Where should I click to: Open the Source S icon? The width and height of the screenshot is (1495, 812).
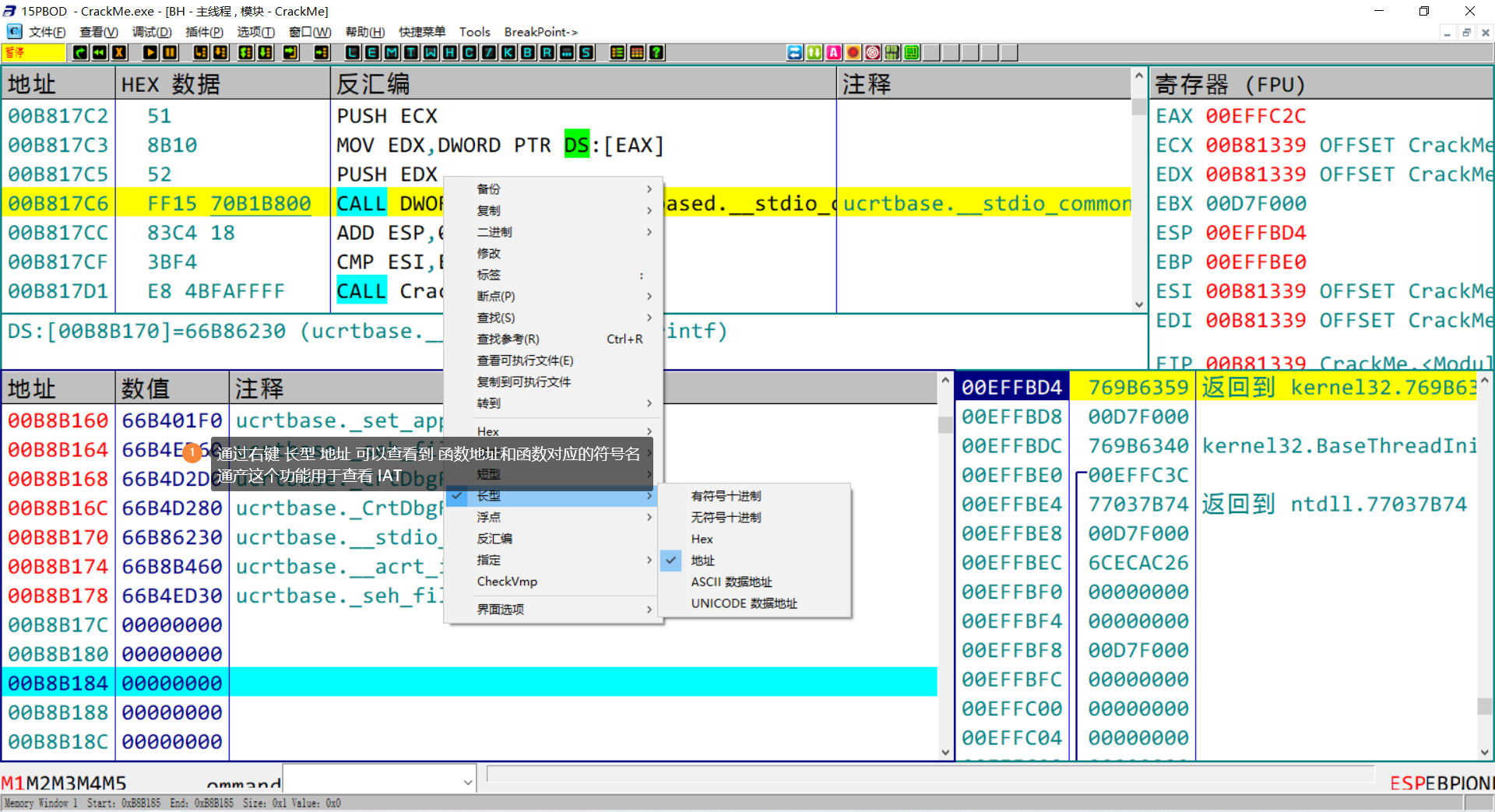pyautogui.click(x=586, y=53)
